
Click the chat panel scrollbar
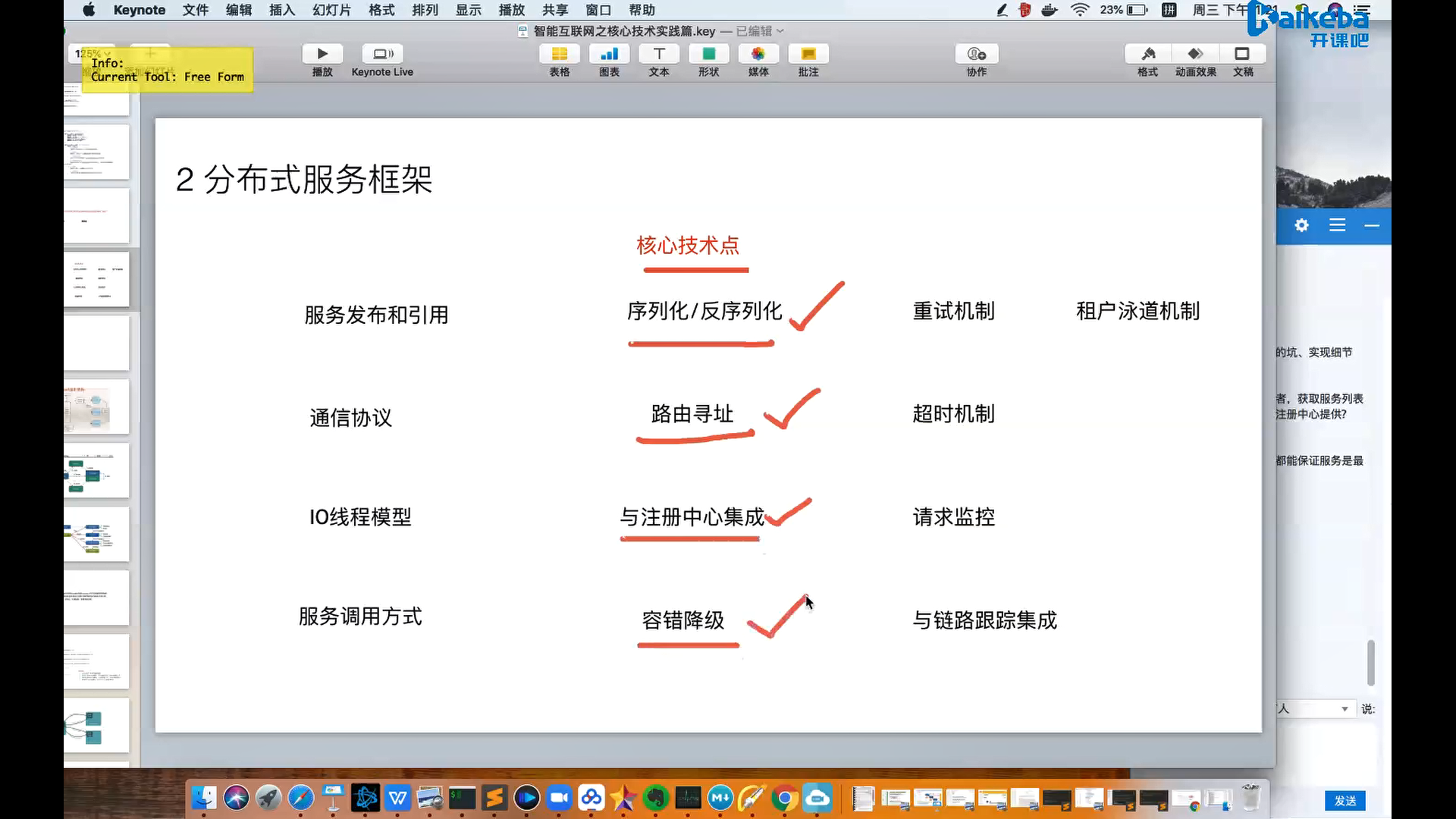click(1370, 662)
